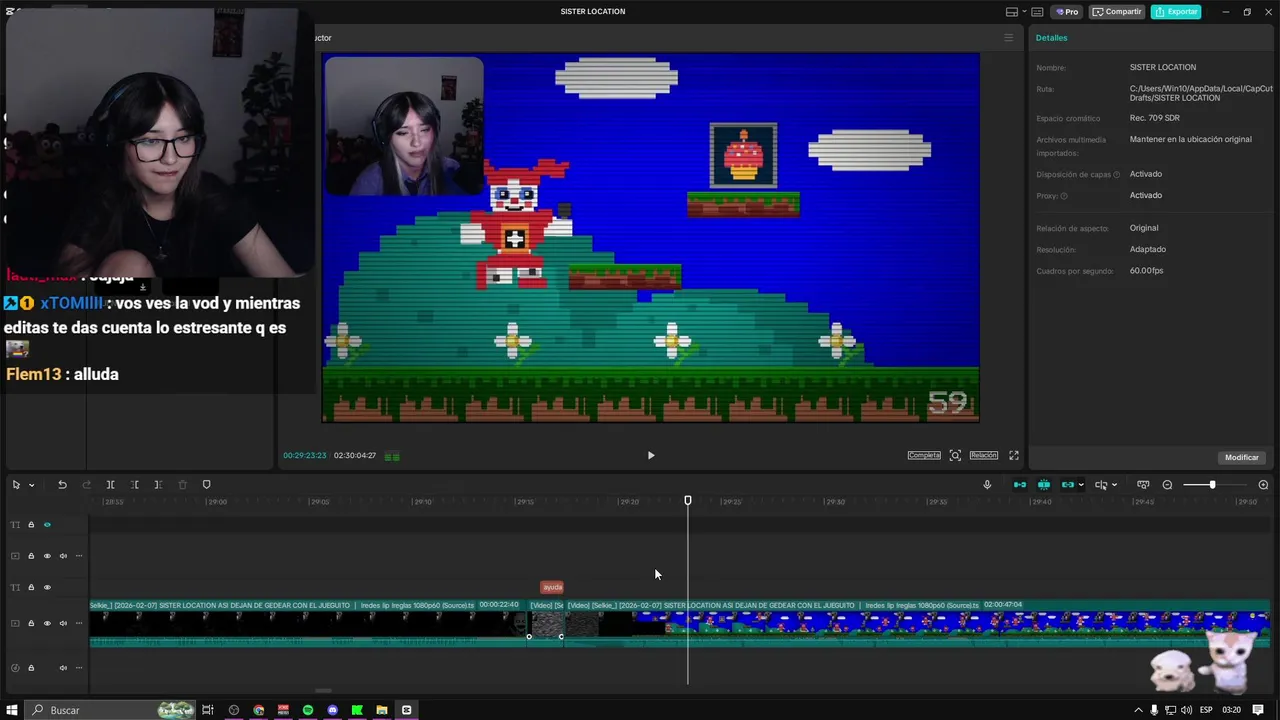This screenshot has width=1280, height=720.
Task: Click the playhead marker on the timeline ruler
Action: [x=688, y=500]
